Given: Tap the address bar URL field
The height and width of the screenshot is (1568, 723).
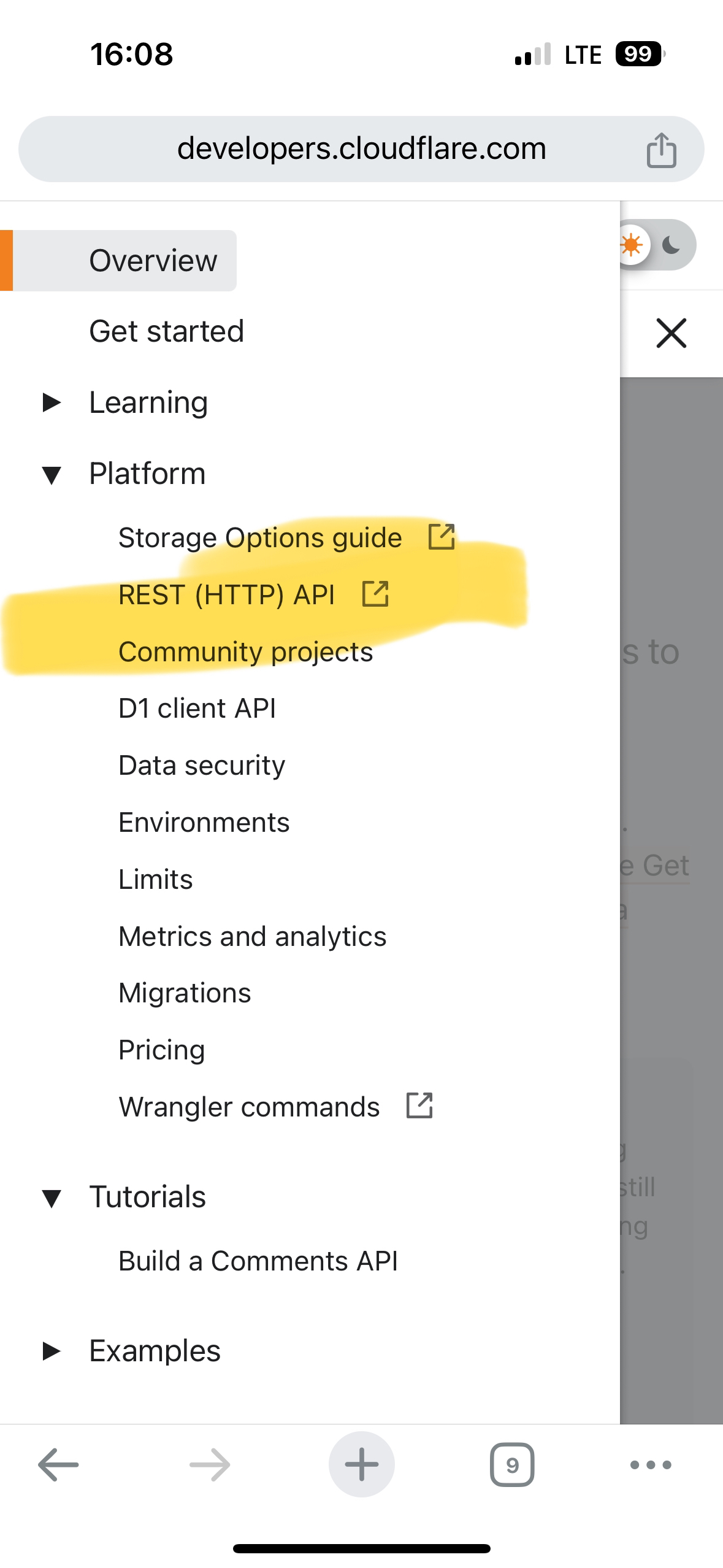Looking at the screenshot, I should click(x=361, y=149).
